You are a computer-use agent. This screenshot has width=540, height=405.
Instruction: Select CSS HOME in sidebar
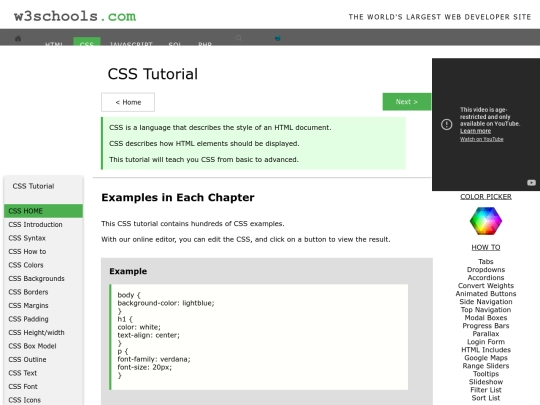[43, 211]
